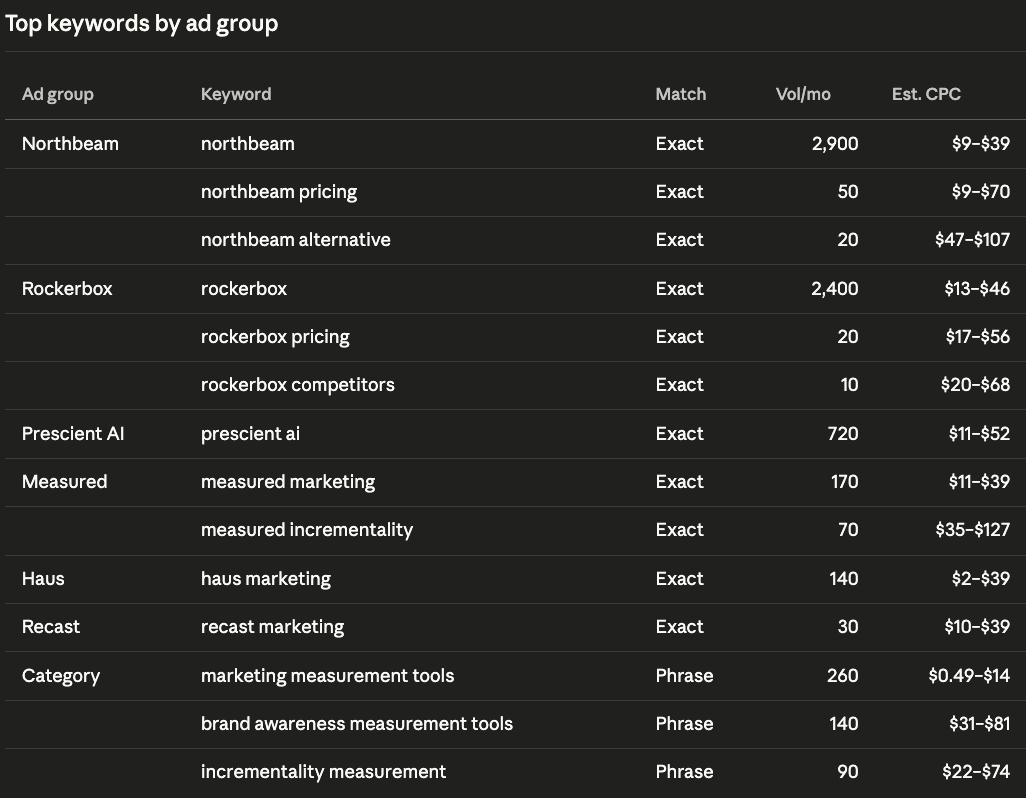Screen dimensions: 1026x798
Task: Select the 'incrementality measurement' keyword
Action: click(323, 772)
